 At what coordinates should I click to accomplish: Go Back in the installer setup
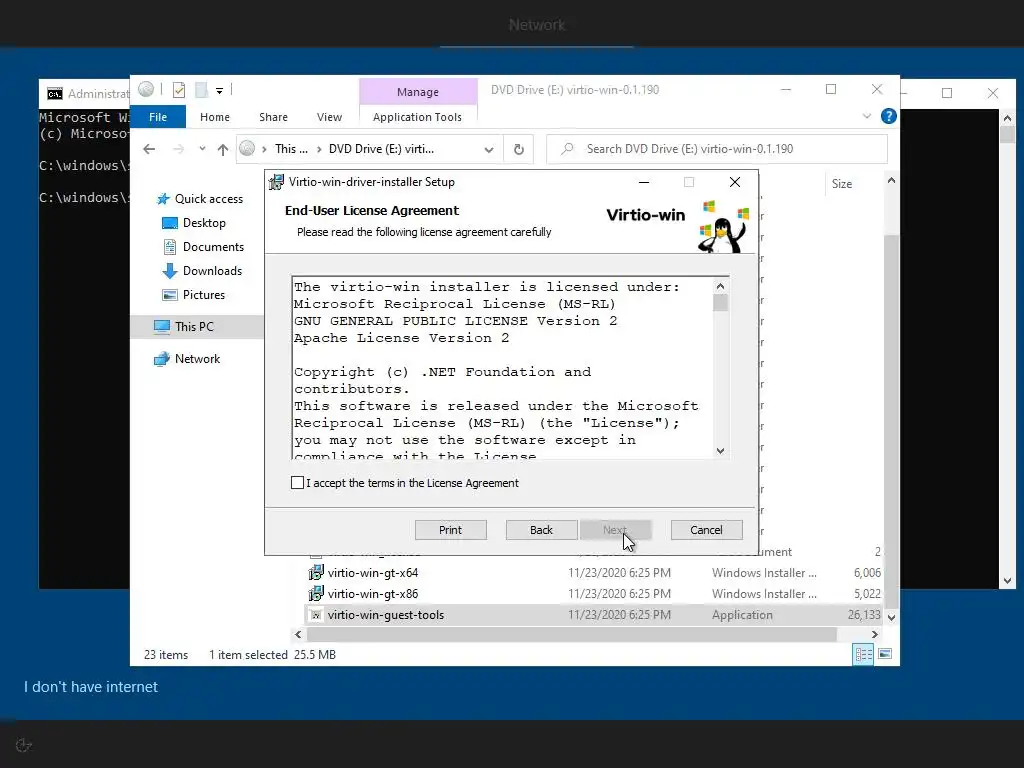pyautogui.click(x=541, y=530)
